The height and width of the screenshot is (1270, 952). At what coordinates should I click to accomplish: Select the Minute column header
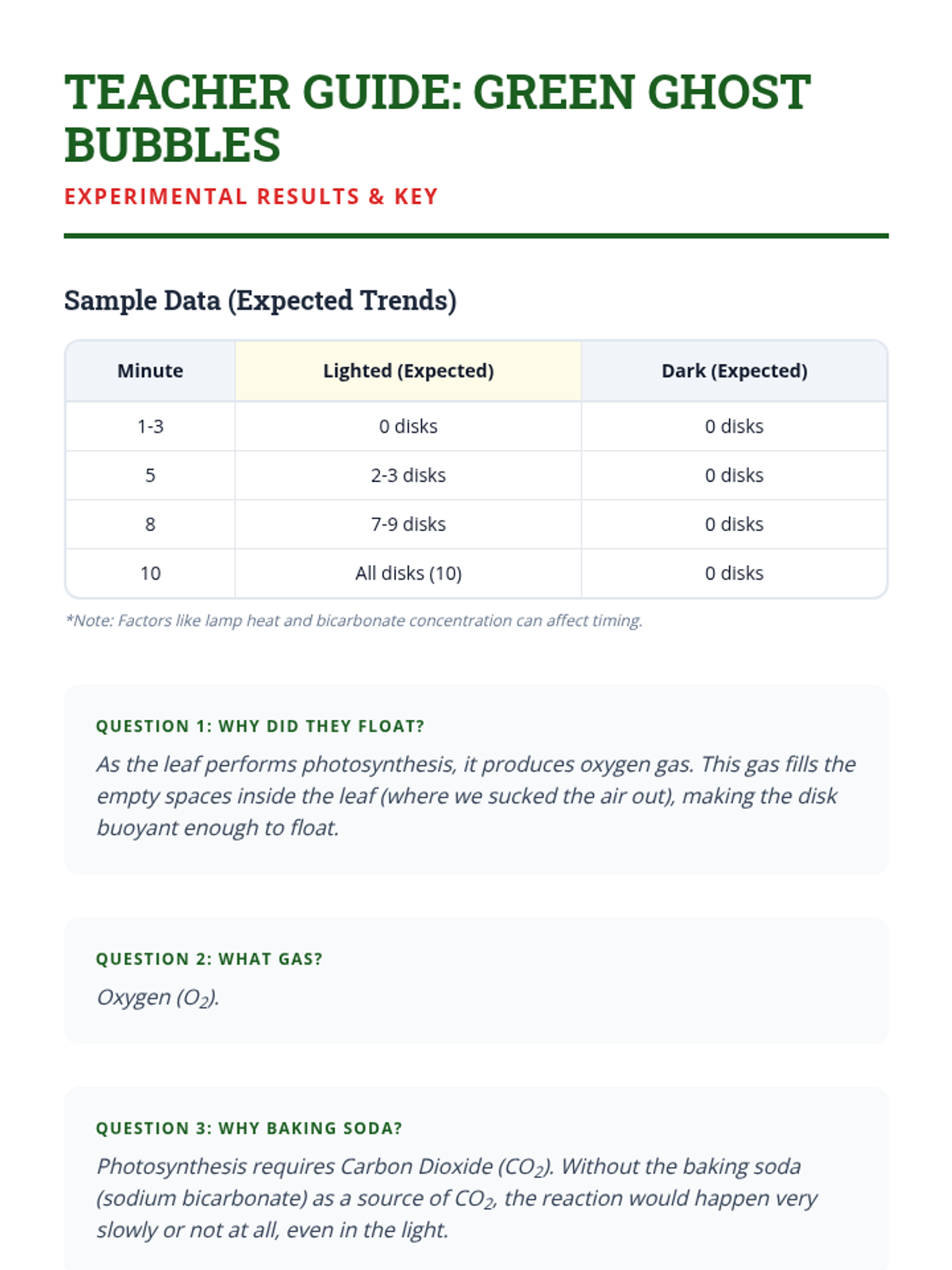pyautogui.click(x=150, y=371)
